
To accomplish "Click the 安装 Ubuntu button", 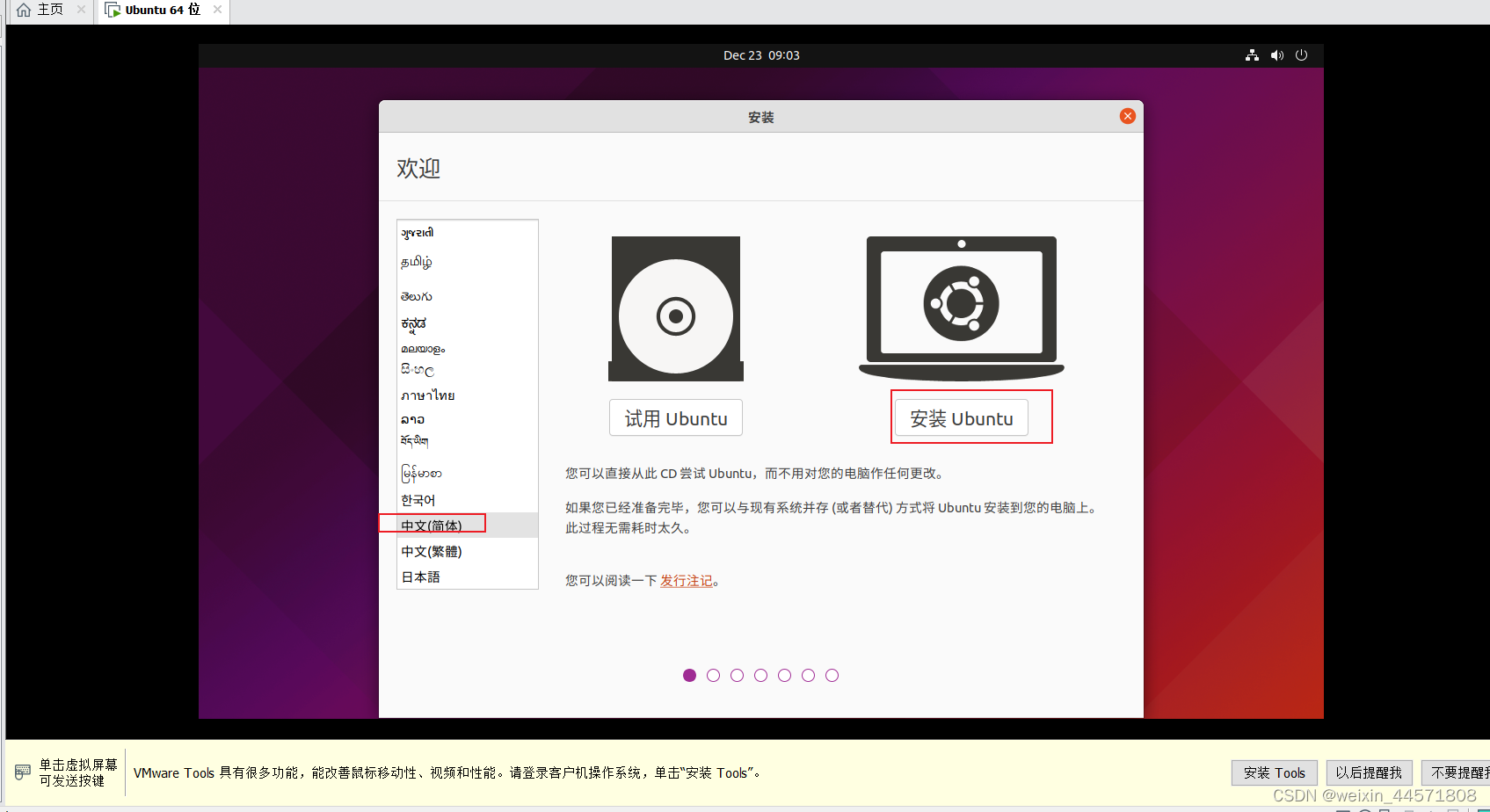I will coord(962,418).
